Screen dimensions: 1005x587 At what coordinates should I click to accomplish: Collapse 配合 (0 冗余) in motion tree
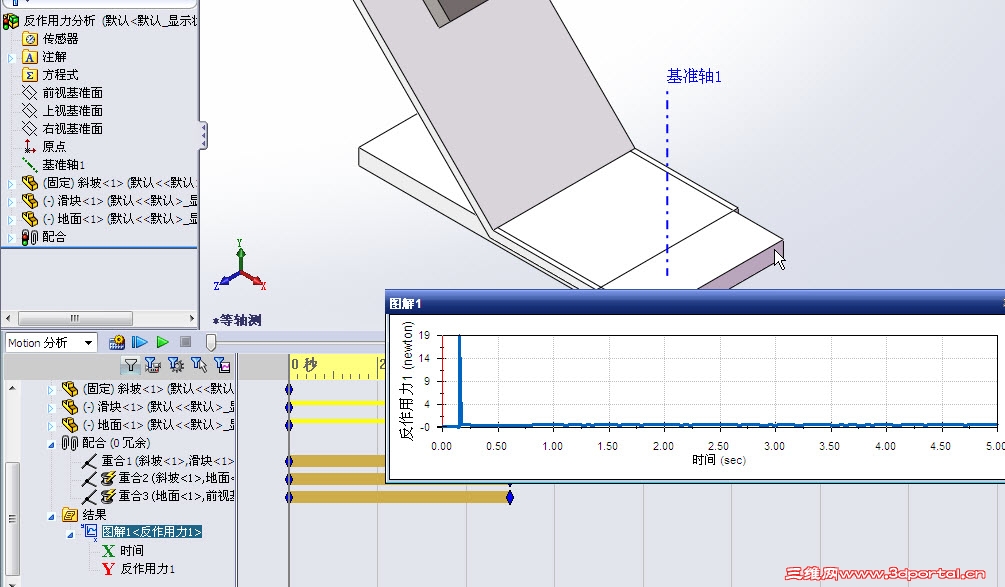51,443
